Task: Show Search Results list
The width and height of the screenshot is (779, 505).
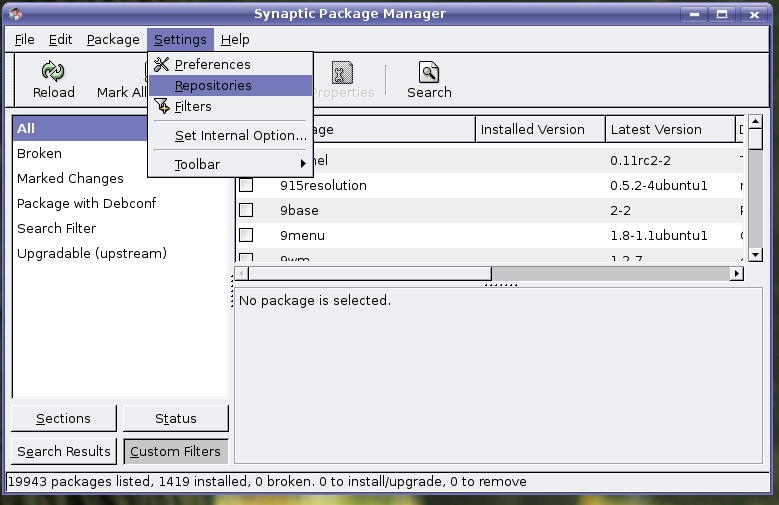Action: pos(64,451)
